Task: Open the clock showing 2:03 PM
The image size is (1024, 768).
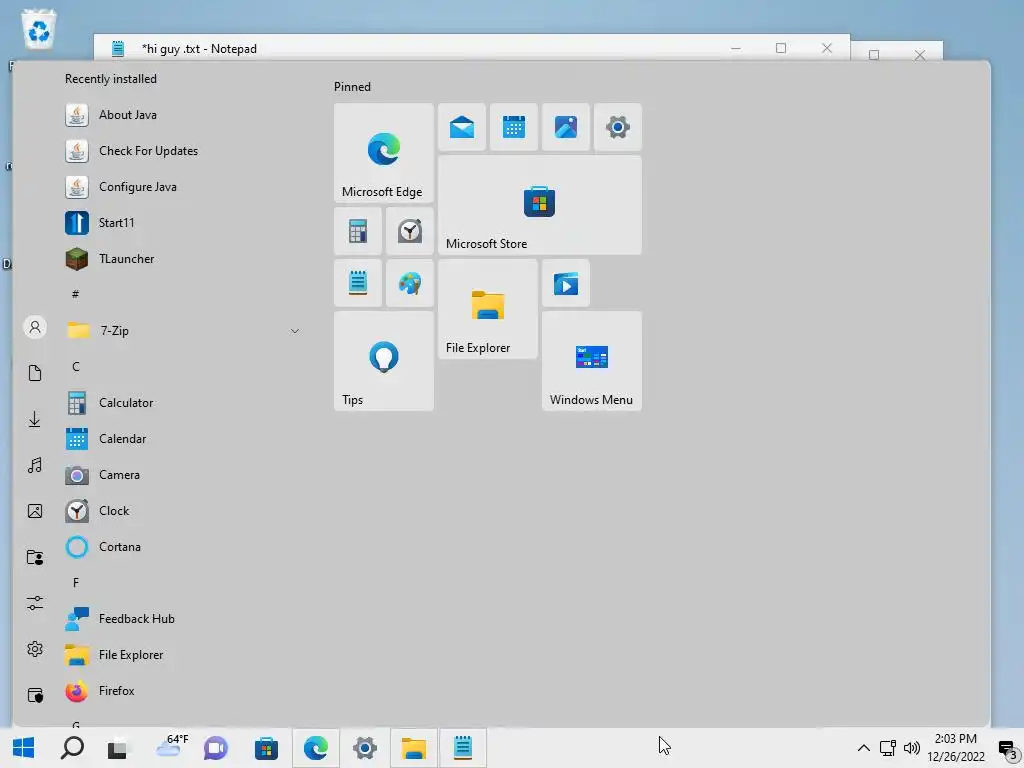Action: (956, 748)
